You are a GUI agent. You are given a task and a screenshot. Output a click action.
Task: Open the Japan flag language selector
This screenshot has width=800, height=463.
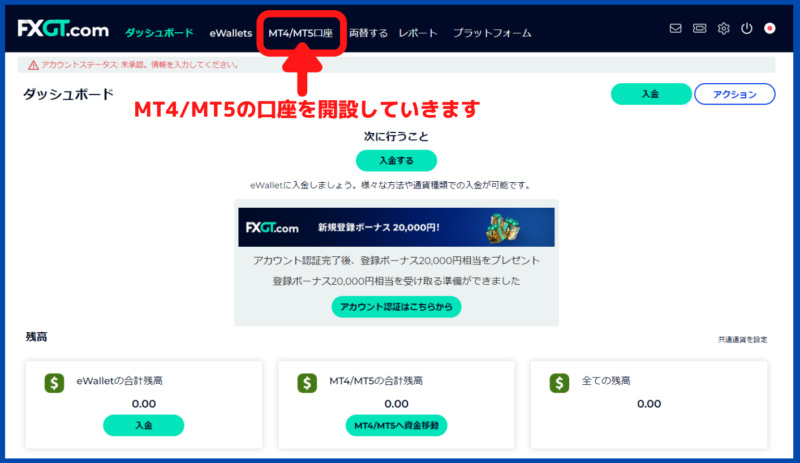coord(770,29)
